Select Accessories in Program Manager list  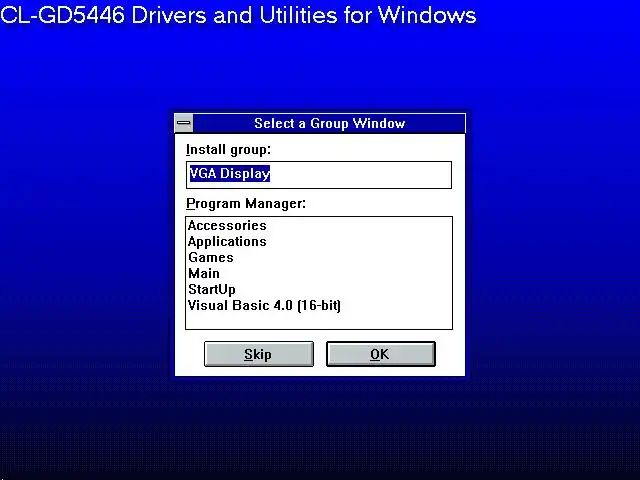click(319, 226)
